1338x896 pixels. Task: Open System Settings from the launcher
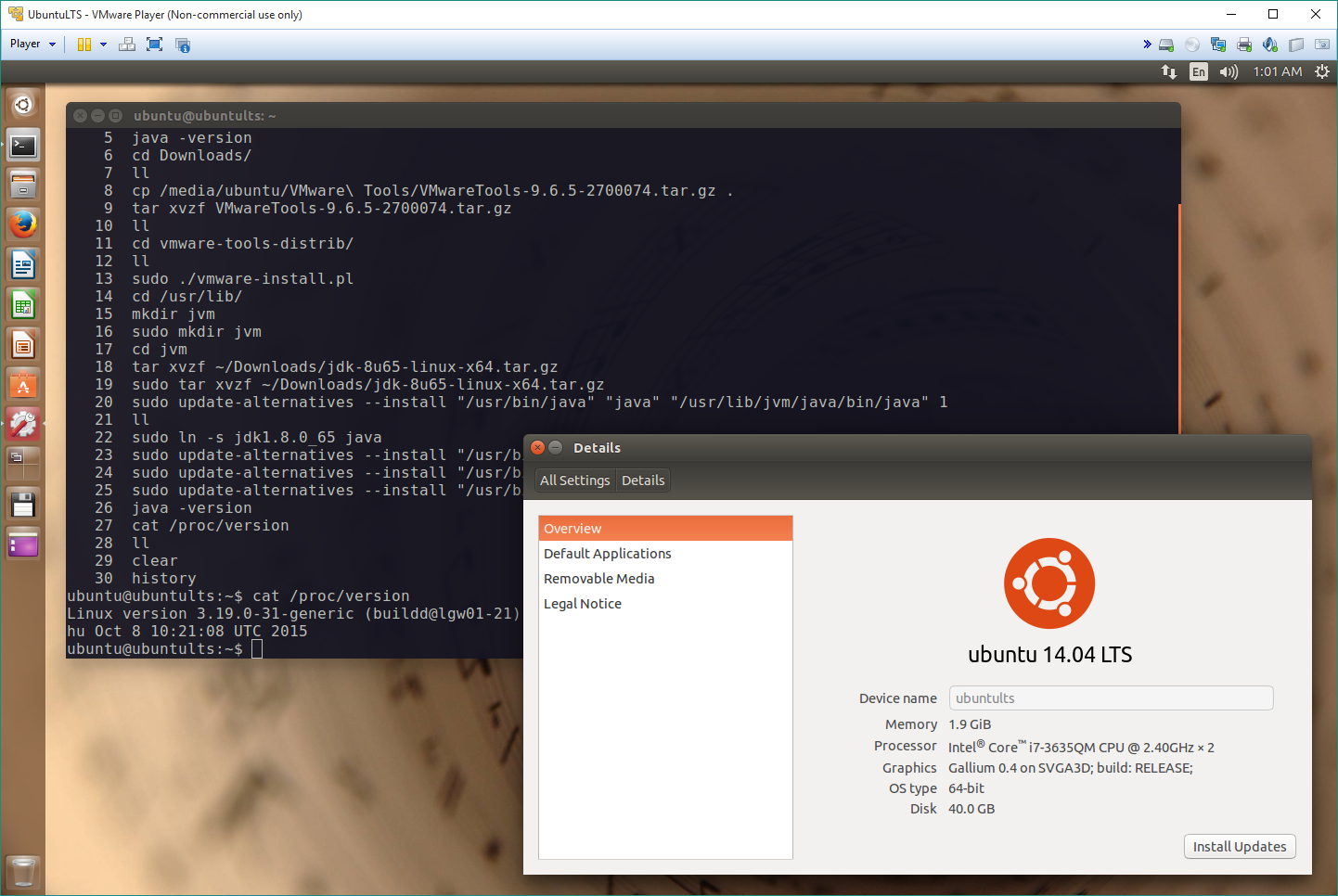point(23,425)
